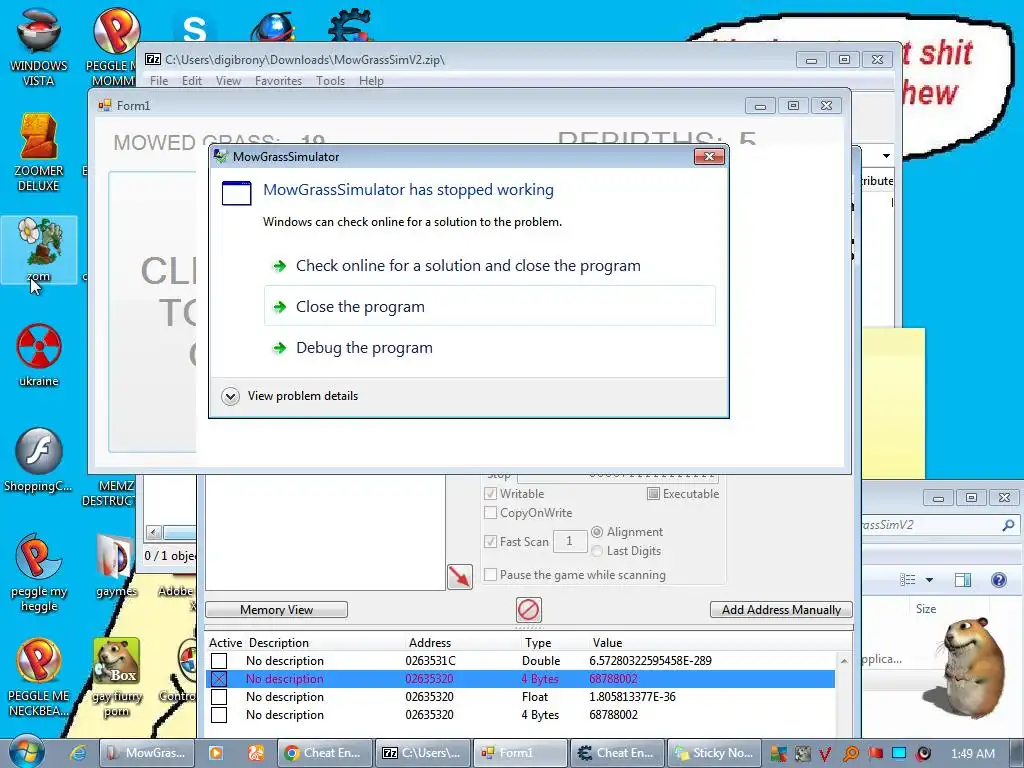Click the Value column header
This screenshot has height=768, width=1024.
coord(607,643)
